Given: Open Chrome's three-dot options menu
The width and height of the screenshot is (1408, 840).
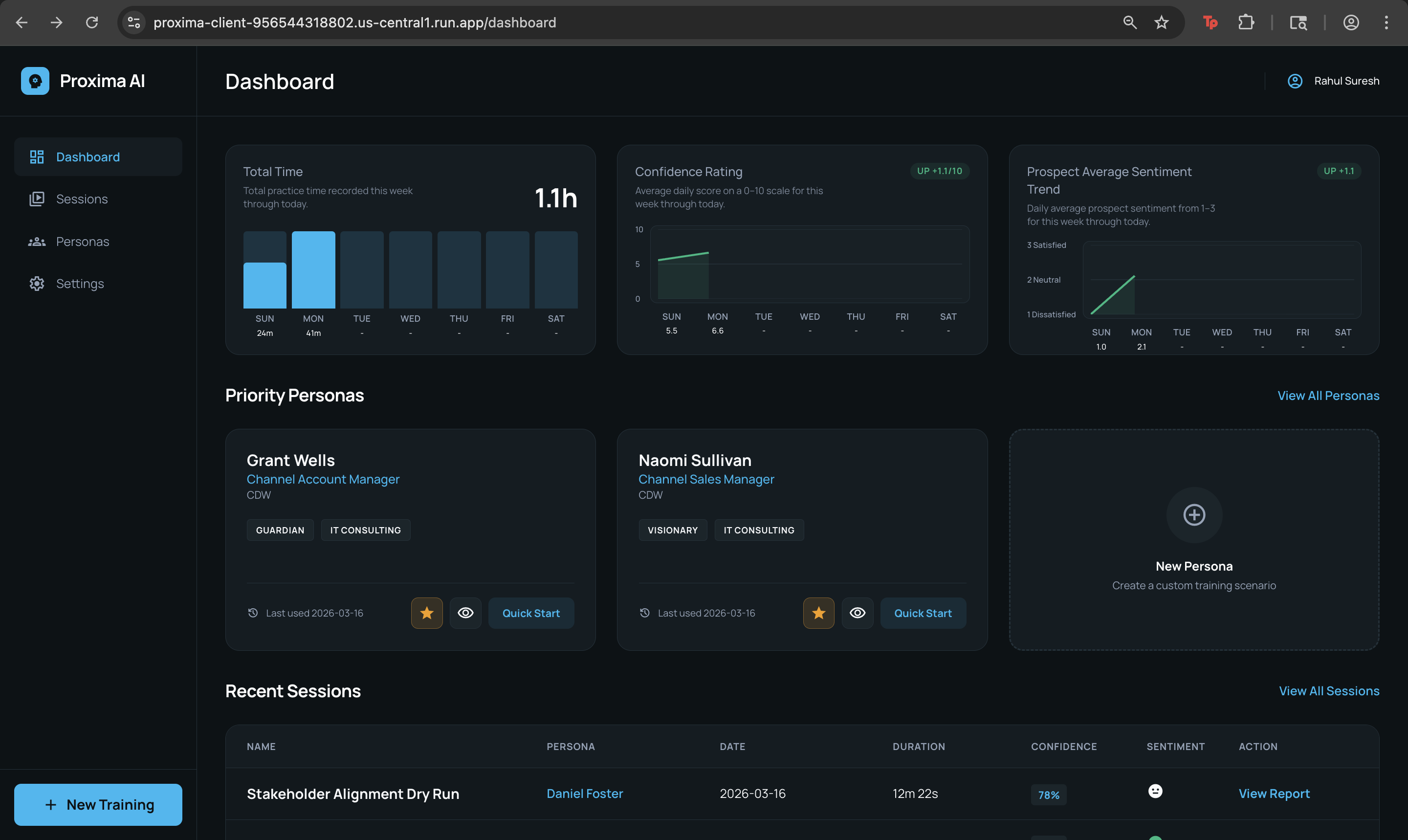Looking at the screenshot, I should (1386, 22).
